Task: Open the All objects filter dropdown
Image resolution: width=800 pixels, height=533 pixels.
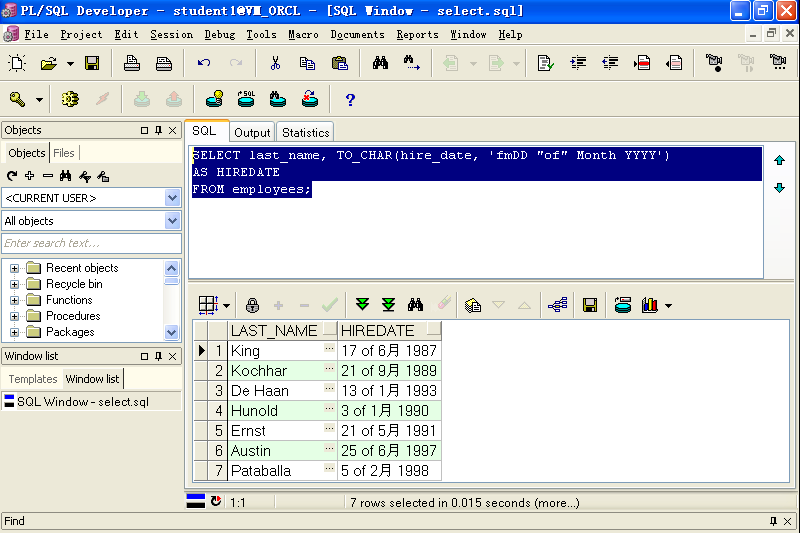Action: coord(172,221)
